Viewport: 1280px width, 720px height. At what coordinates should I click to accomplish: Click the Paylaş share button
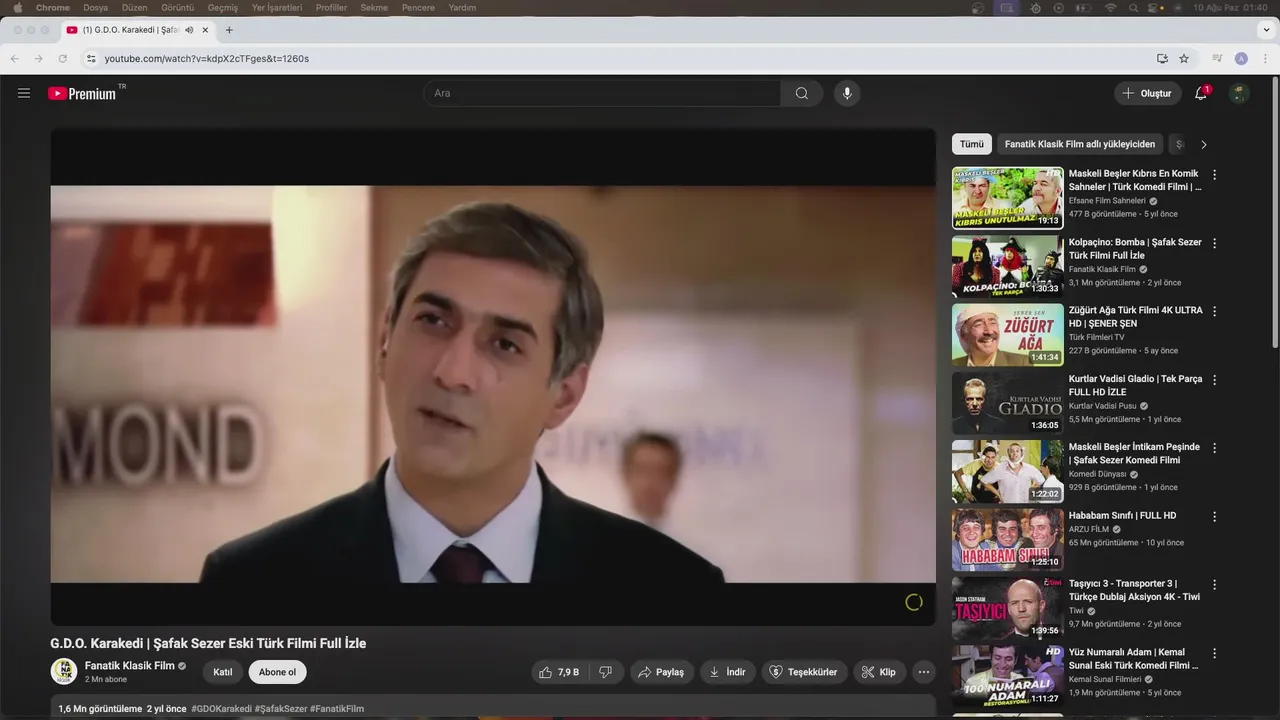[662, 672]
